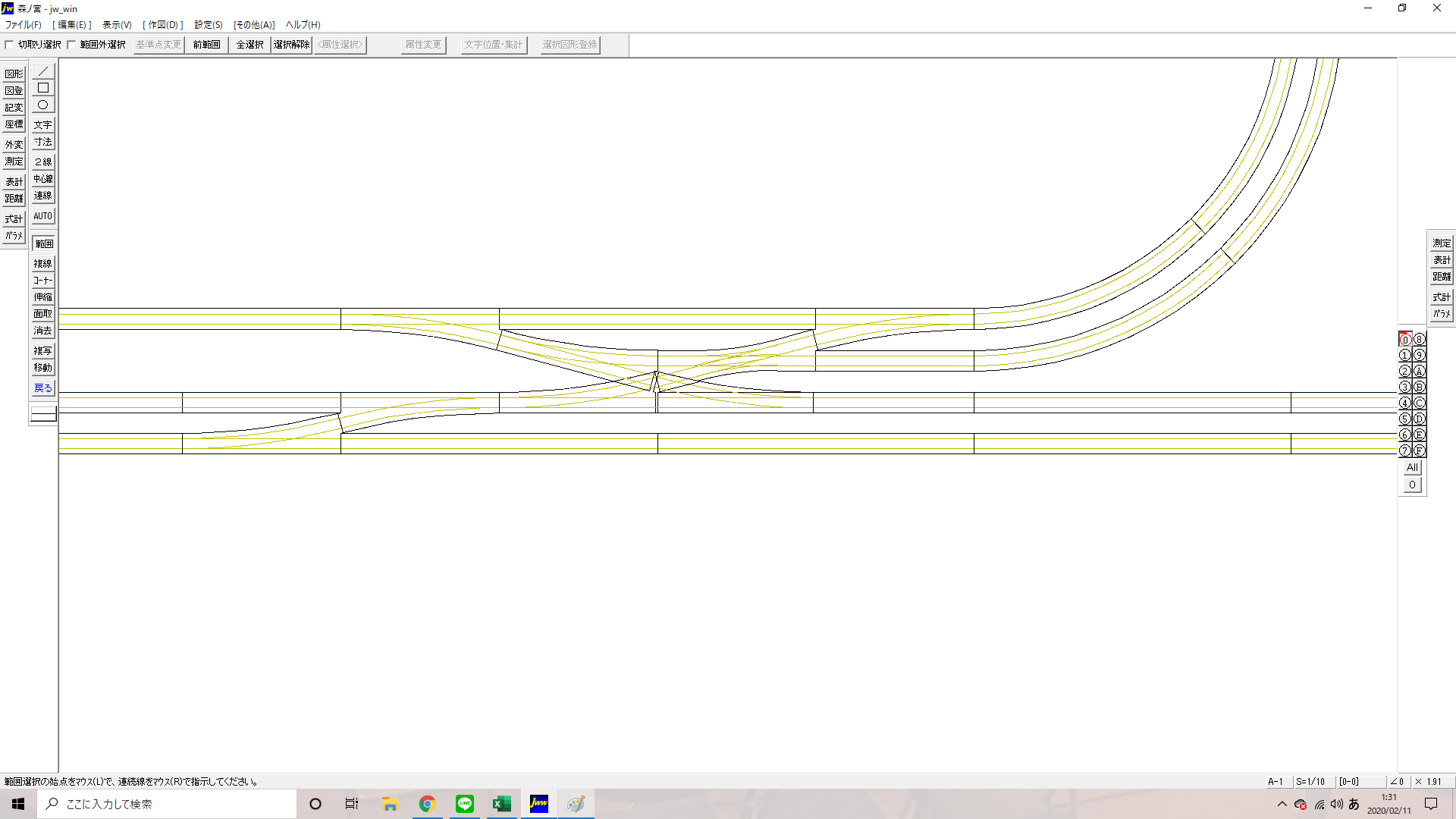1456x819 pixels.
Task: Enable the 範囲外選択 checkbox
Action: pyautogui.click(x=72, y=45)
